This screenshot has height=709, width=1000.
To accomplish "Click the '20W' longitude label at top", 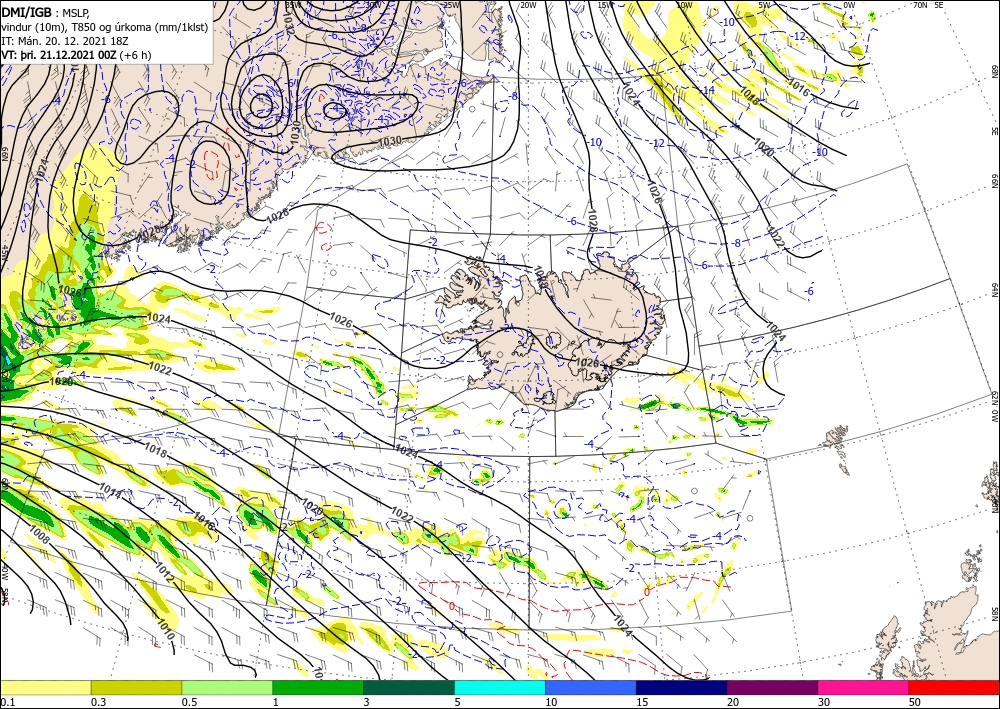I will point(529,5).
